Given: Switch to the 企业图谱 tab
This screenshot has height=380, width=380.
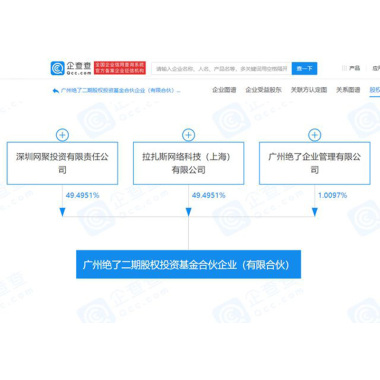Looking at the screenshot, I should pos(224,90).
